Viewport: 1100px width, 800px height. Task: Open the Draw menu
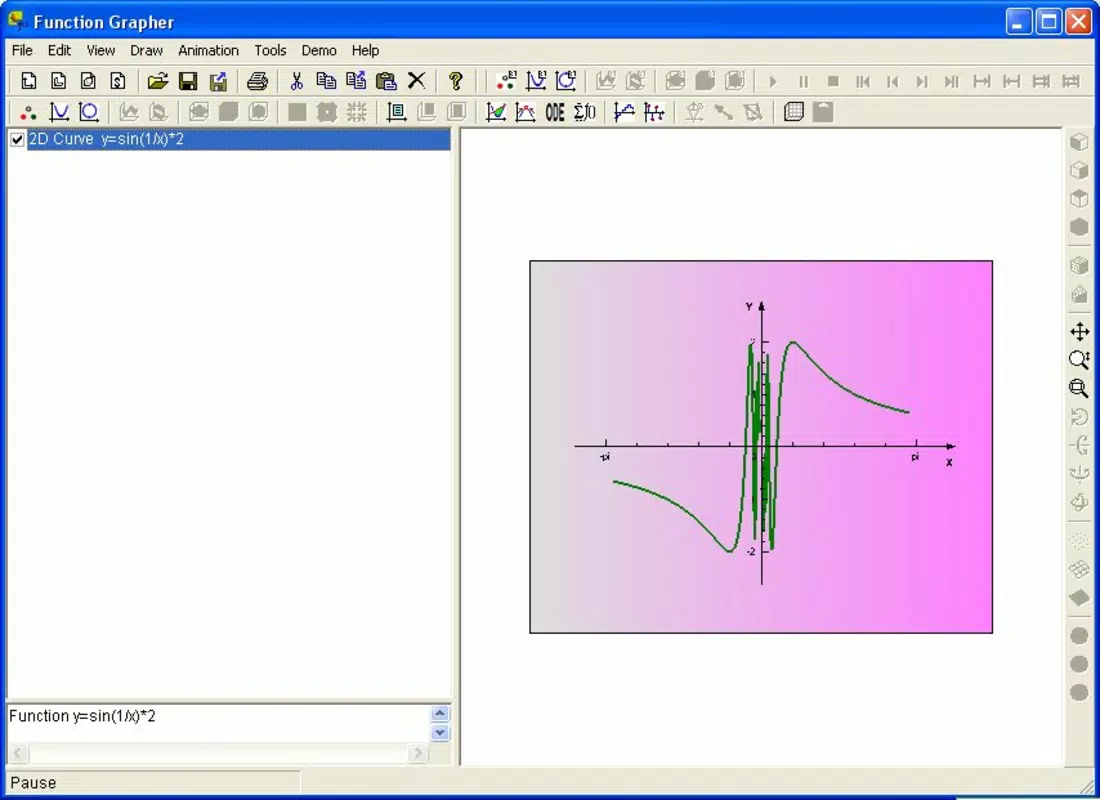[146, 51]
